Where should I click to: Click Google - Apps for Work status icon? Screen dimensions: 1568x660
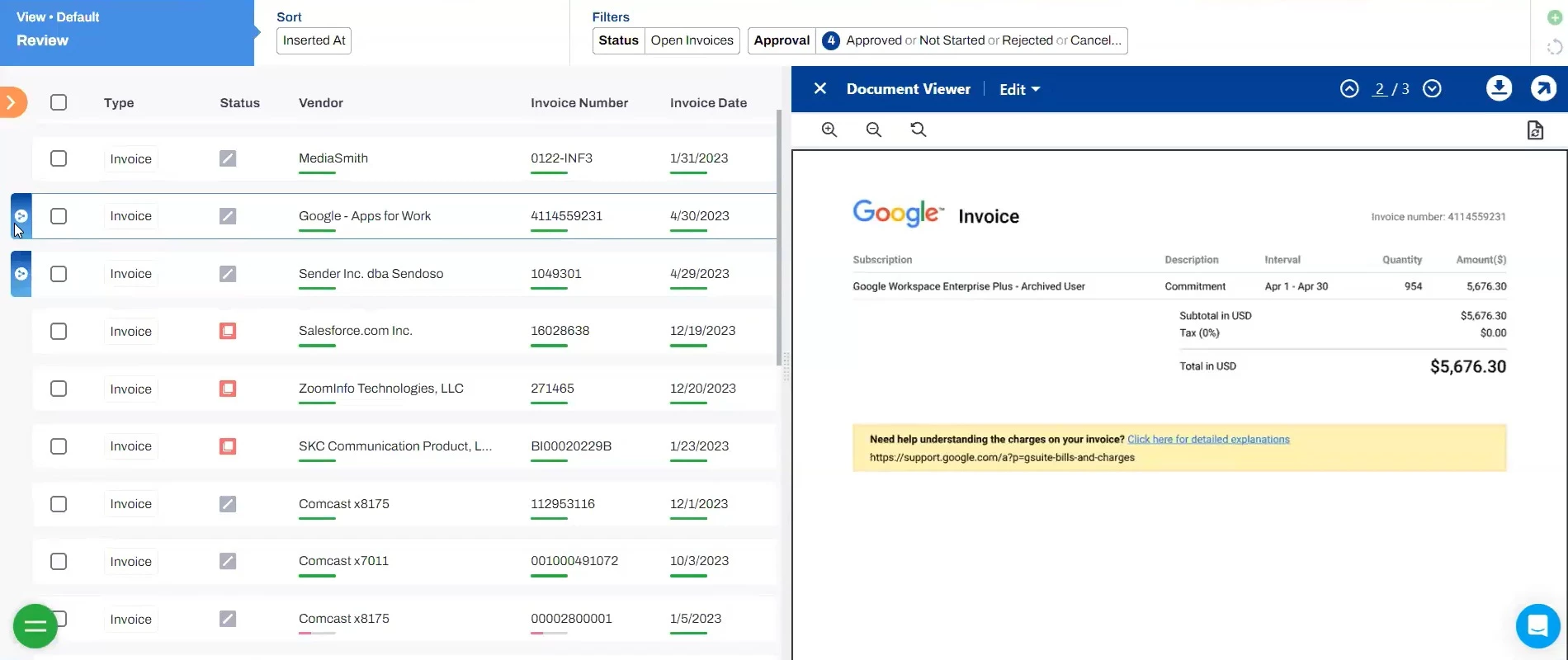click(228, 216)
